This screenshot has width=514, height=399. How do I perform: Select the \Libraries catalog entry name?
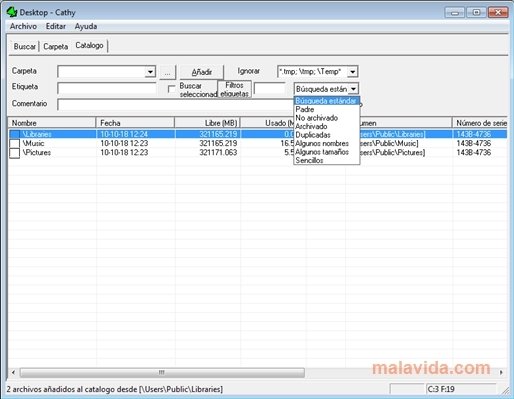(x=37, y=134)
